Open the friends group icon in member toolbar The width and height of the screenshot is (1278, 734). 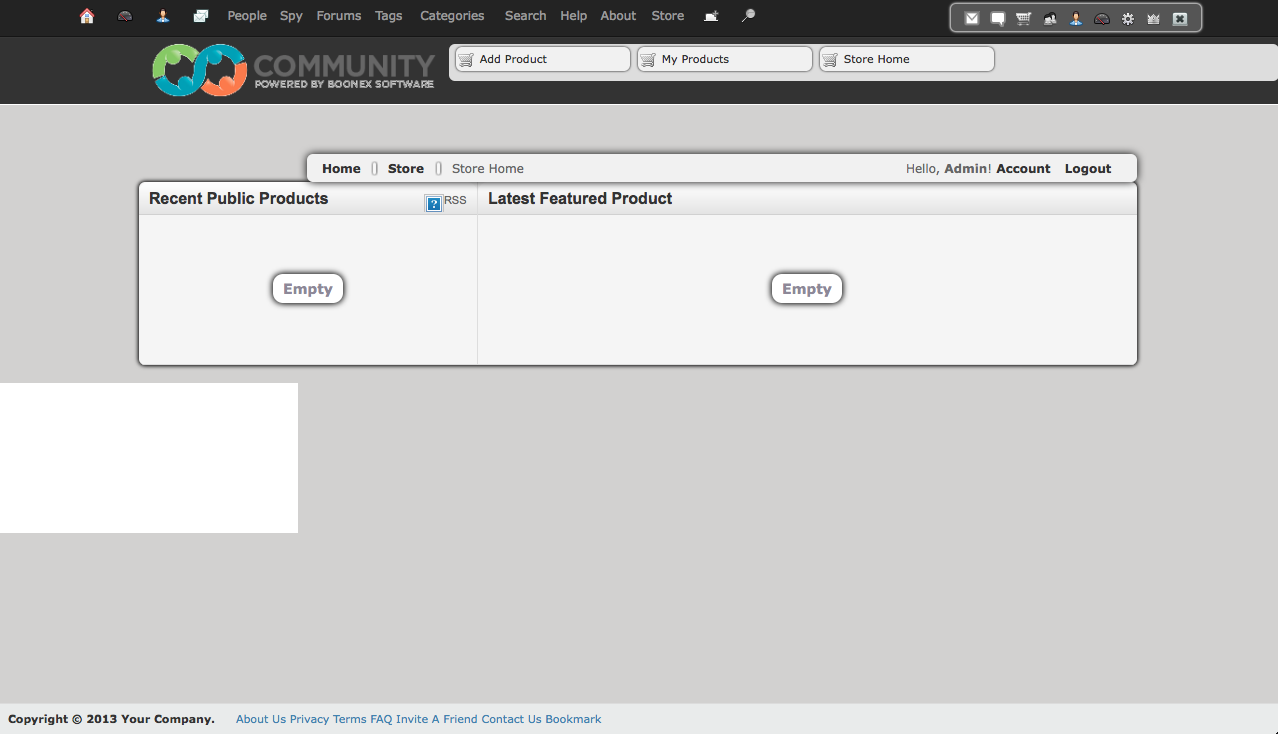point(1050,18)
